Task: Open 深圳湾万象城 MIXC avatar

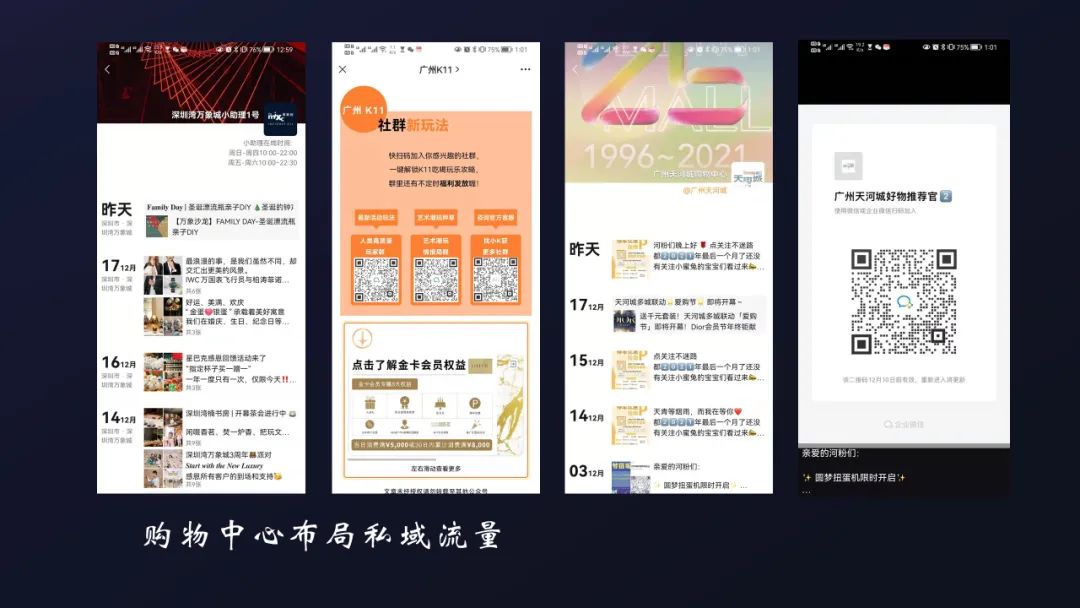Action: 280,117
